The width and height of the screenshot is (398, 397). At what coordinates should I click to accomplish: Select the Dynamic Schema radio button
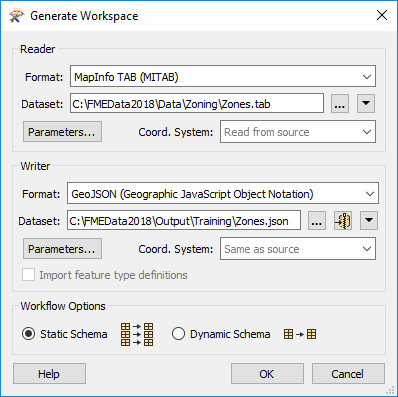178,334
